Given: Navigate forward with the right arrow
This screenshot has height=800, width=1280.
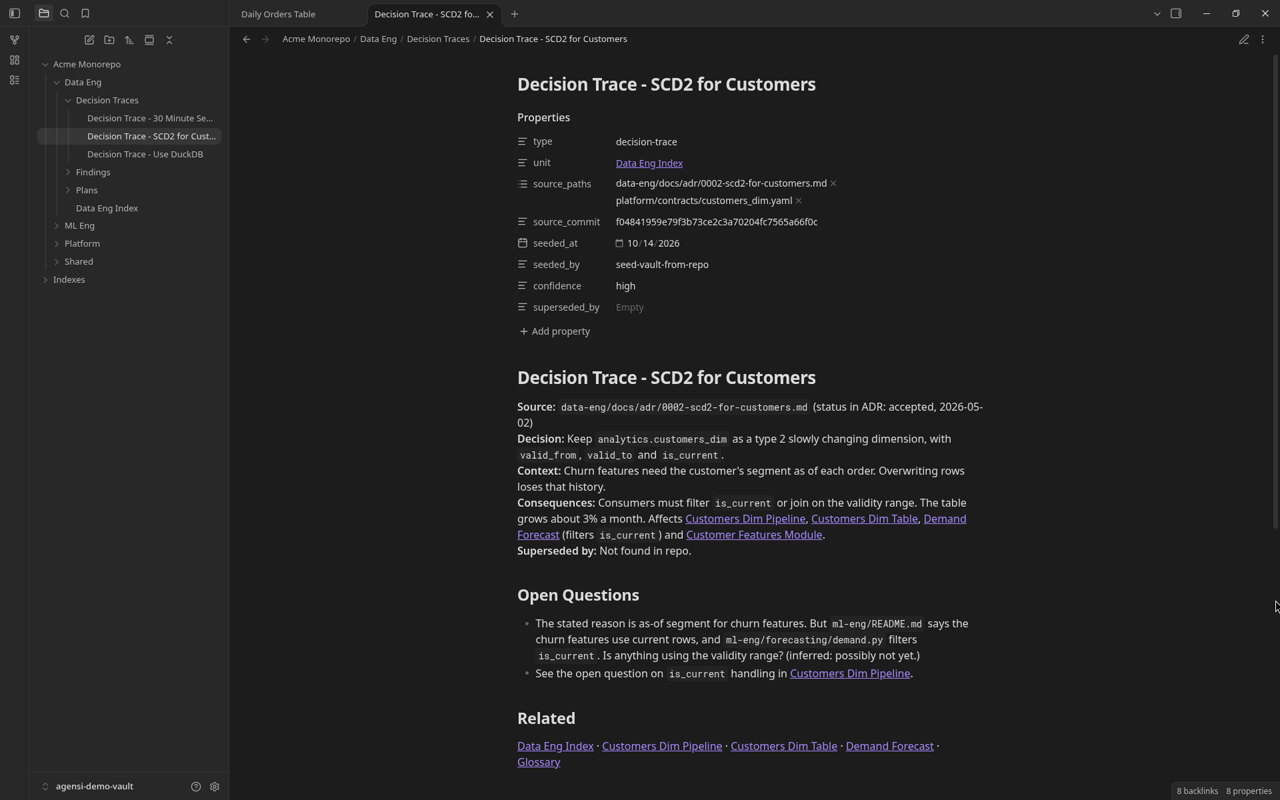Looking at the screenshot, I should coord(265,39).
